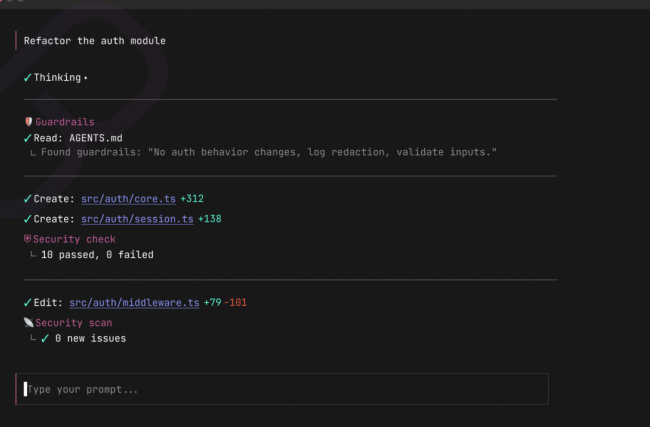
Task: Click the green checkmark before "0 new issues"
Action: pos(45,339)
